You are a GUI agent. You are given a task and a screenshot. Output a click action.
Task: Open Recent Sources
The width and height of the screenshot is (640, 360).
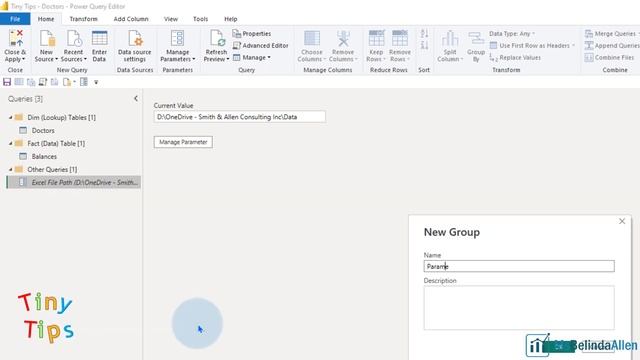pos(73,46)
